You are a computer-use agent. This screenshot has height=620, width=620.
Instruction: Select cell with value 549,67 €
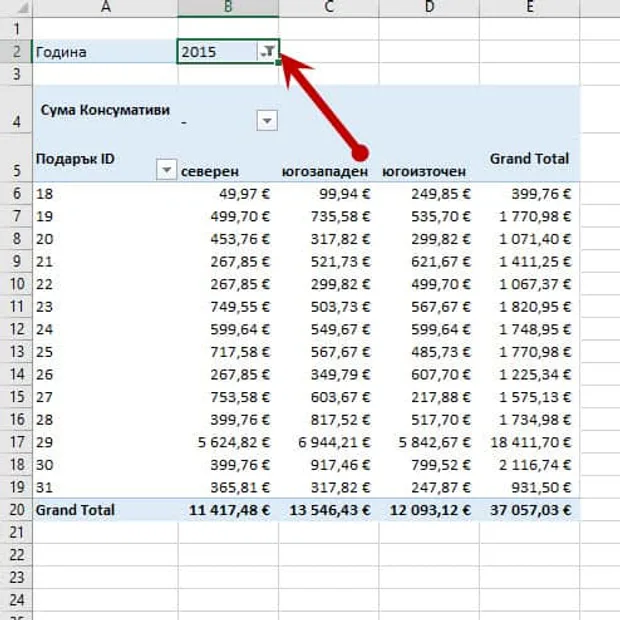click(329, 329)
